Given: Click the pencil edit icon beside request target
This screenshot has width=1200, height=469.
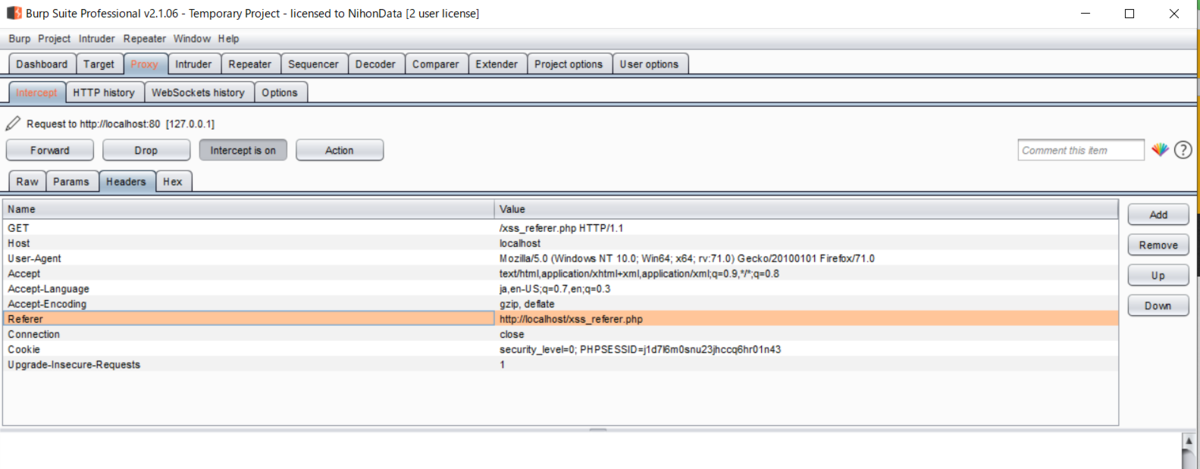Looking at the screenshot, I should (x=12, y=124).
